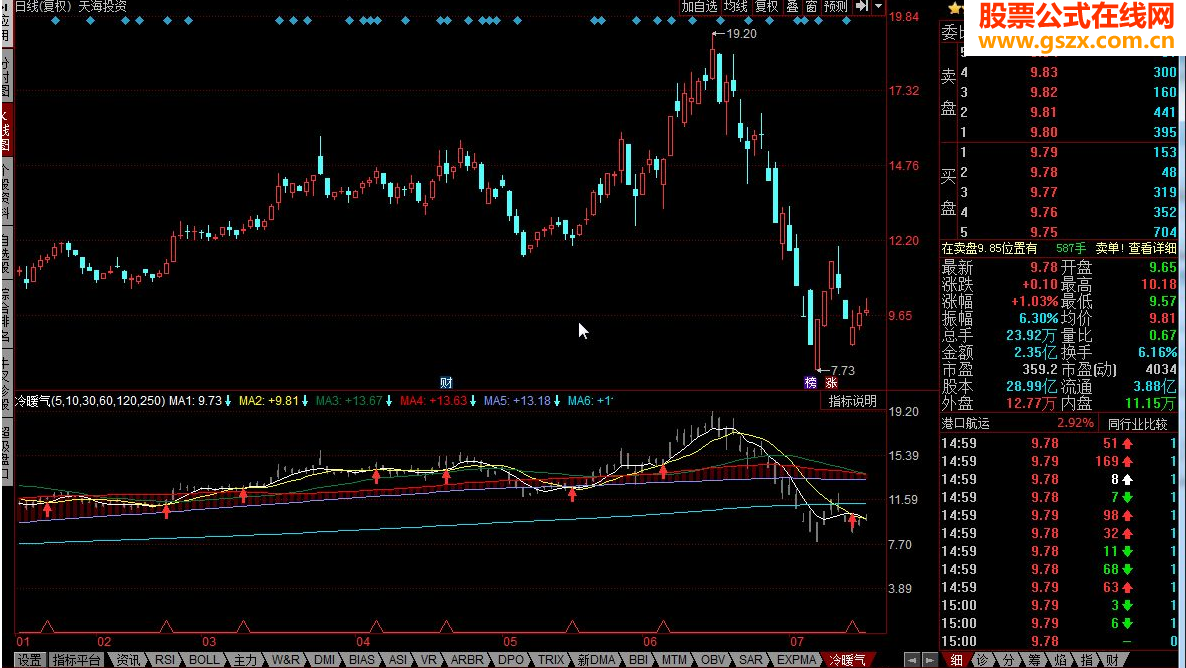This screenshot has width=1186, height=668.
Task: Click the yellow star icon
Action: tap(955, 8)
